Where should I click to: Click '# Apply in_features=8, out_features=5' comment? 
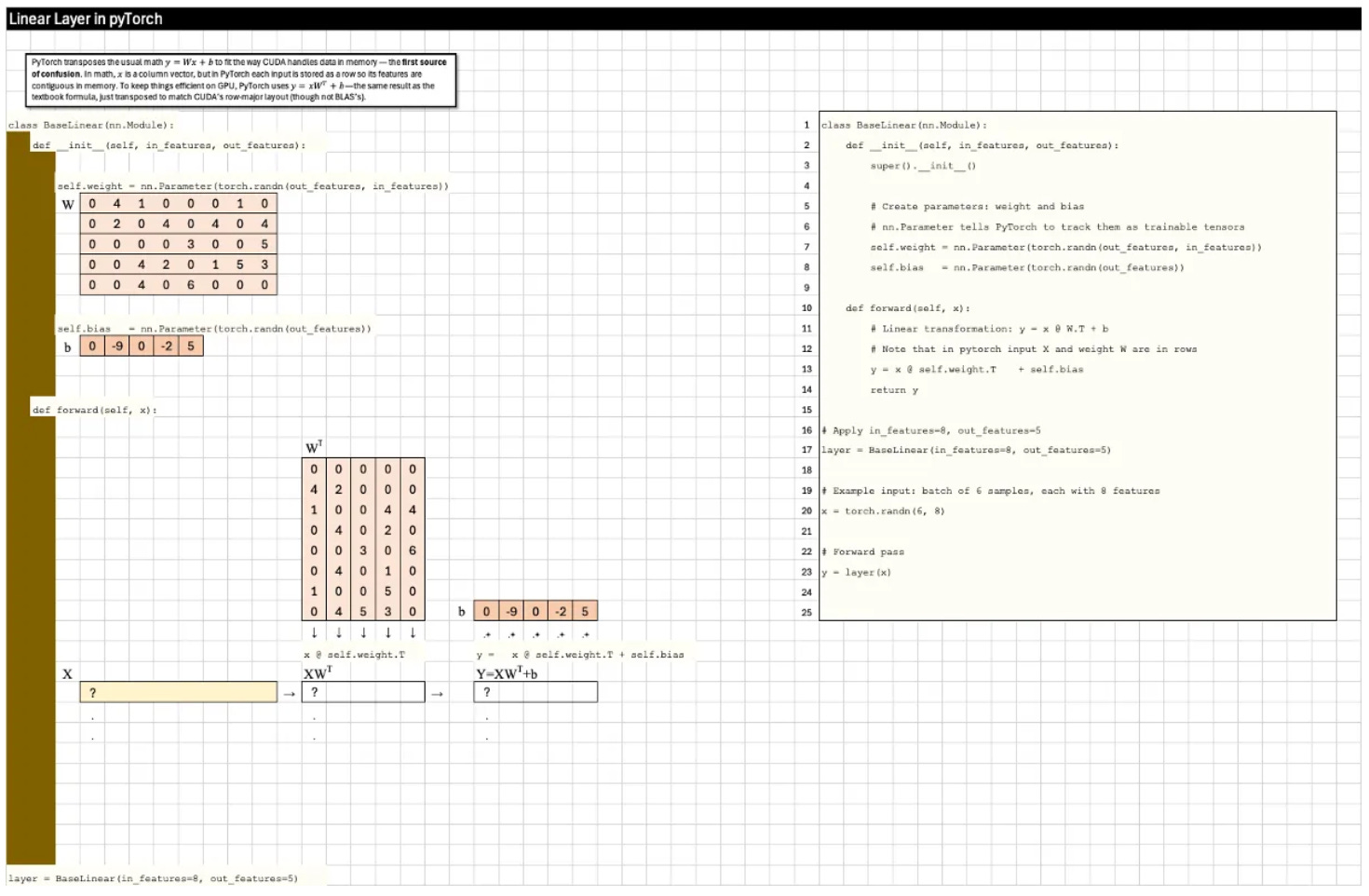pyautogui.click(x=931, y=430)
